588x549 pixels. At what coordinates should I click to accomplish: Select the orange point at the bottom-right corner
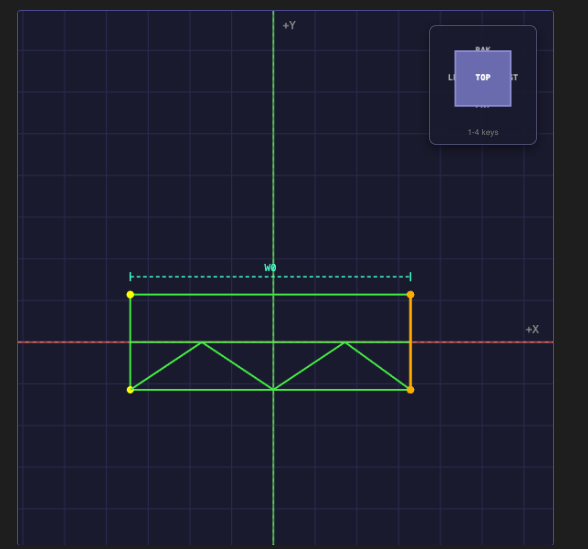[x=411, y=390]
